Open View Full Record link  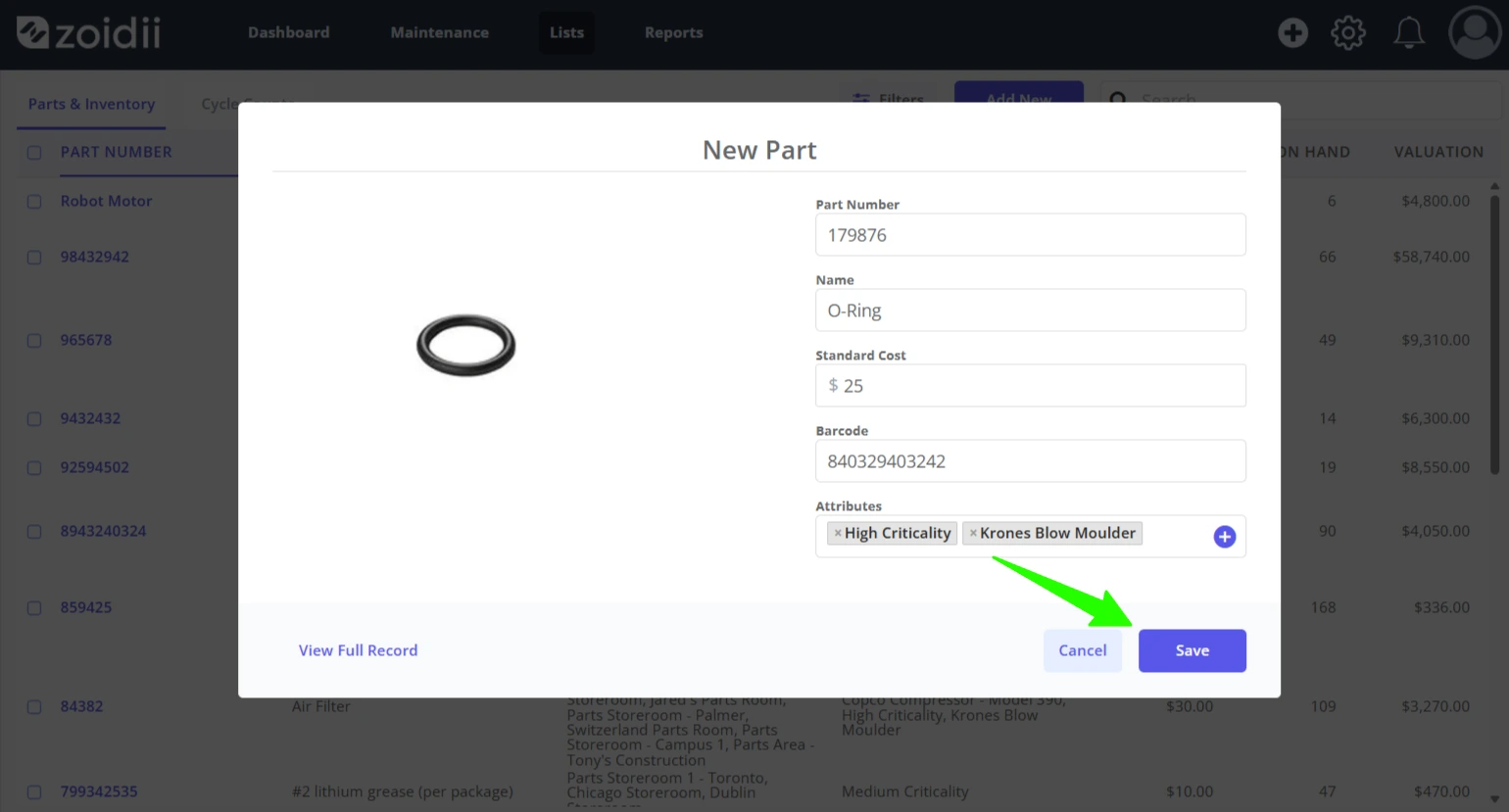click(358, 650)
